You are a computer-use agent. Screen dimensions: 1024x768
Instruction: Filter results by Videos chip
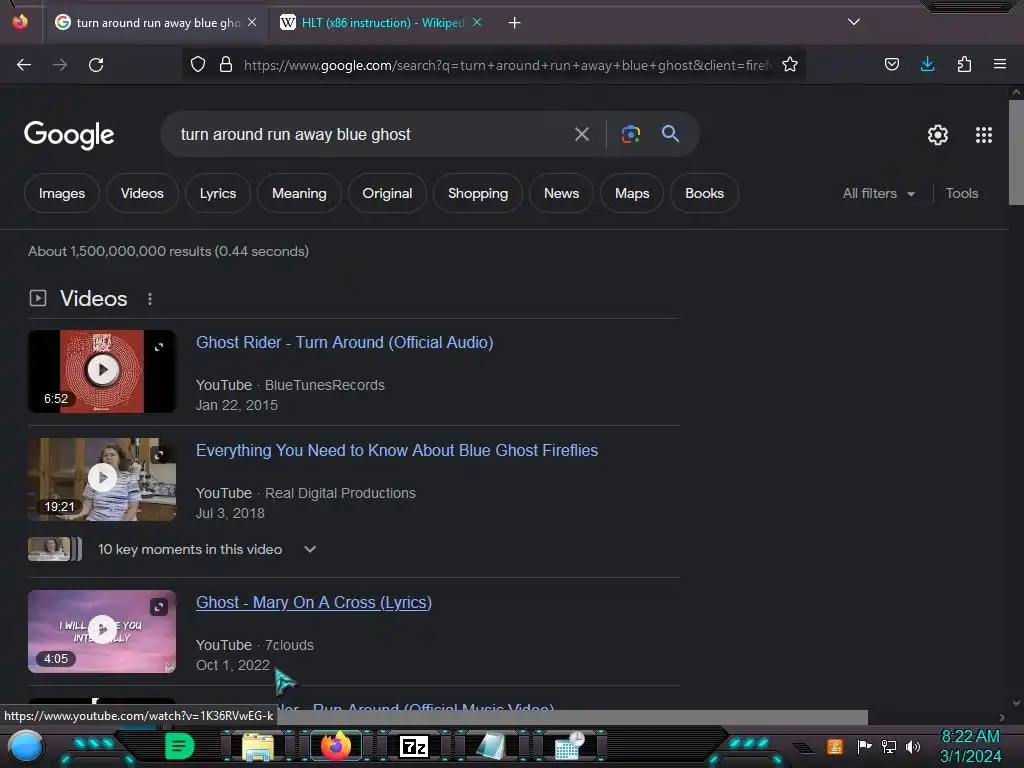tap(142, 193)
